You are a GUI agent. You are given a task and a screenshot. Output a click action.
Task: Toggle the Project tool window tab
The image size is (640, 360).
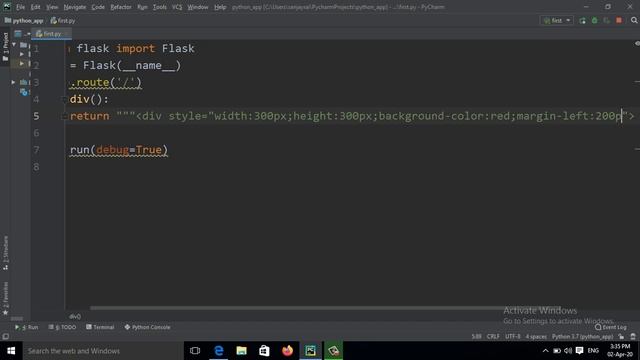5,47
